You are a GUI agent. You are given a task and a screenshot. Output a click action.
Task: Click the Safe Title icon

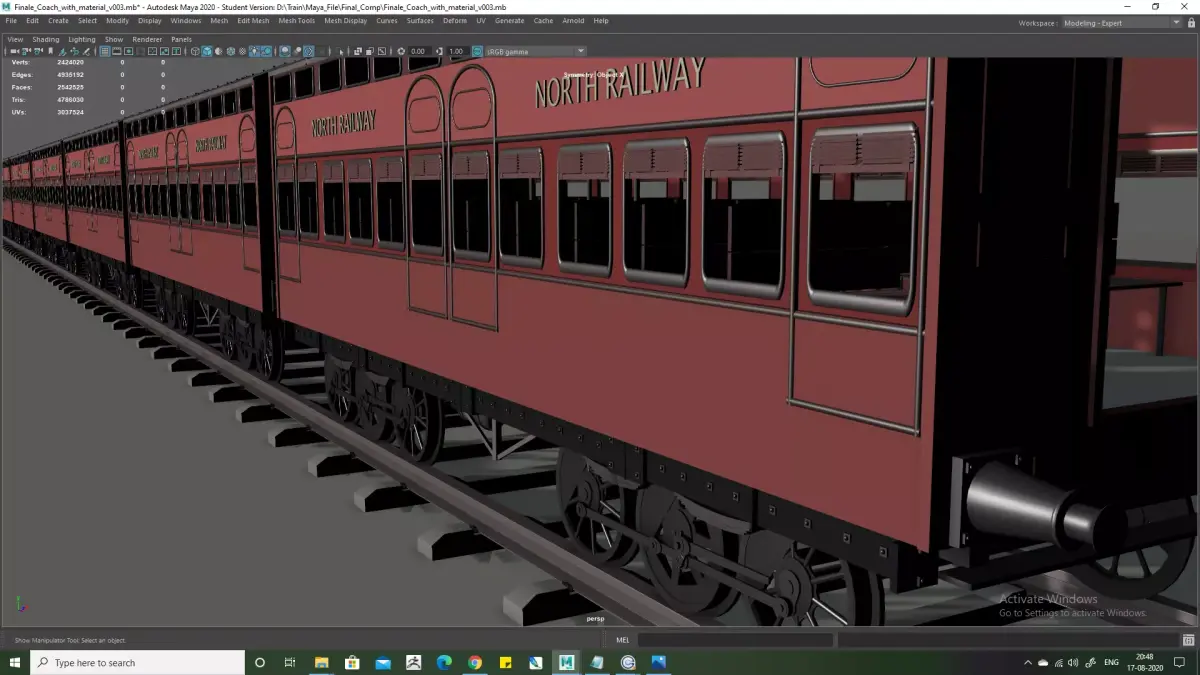[176, 51]
